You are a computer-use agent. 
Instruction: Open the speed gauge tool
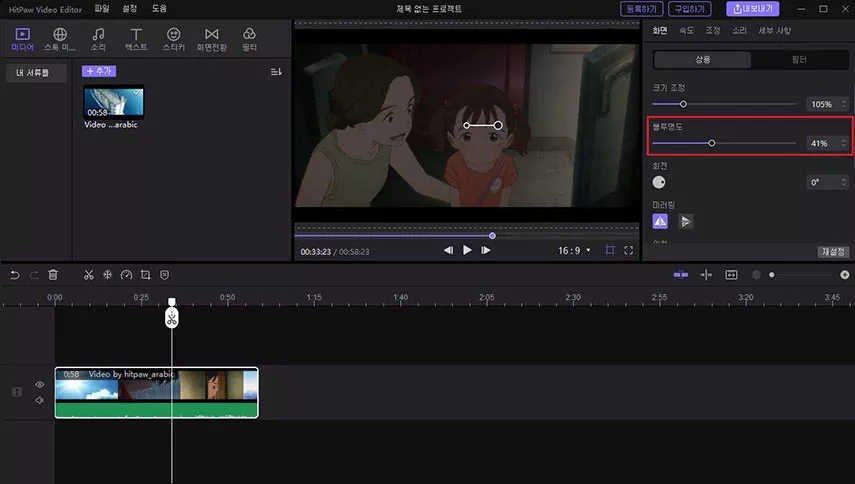[127, 275]
